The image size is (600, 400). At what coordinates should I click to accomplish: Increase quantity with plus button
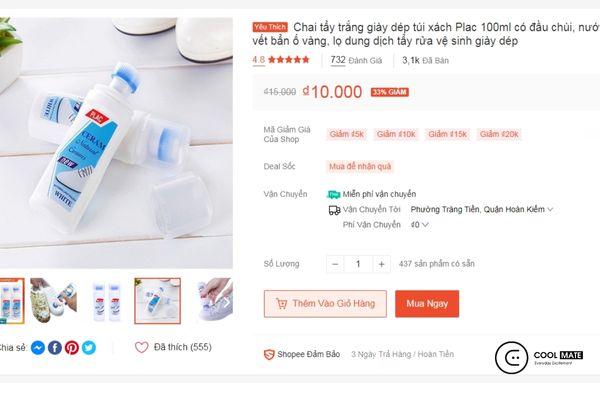[381, 264]
